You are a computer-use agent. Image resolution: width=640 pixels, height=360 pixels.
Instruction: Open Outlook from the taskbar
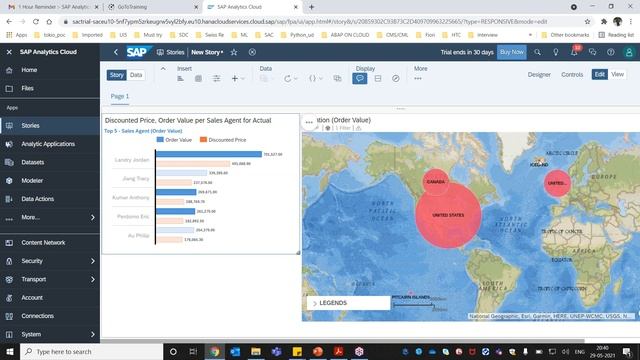tap(235, 351)
